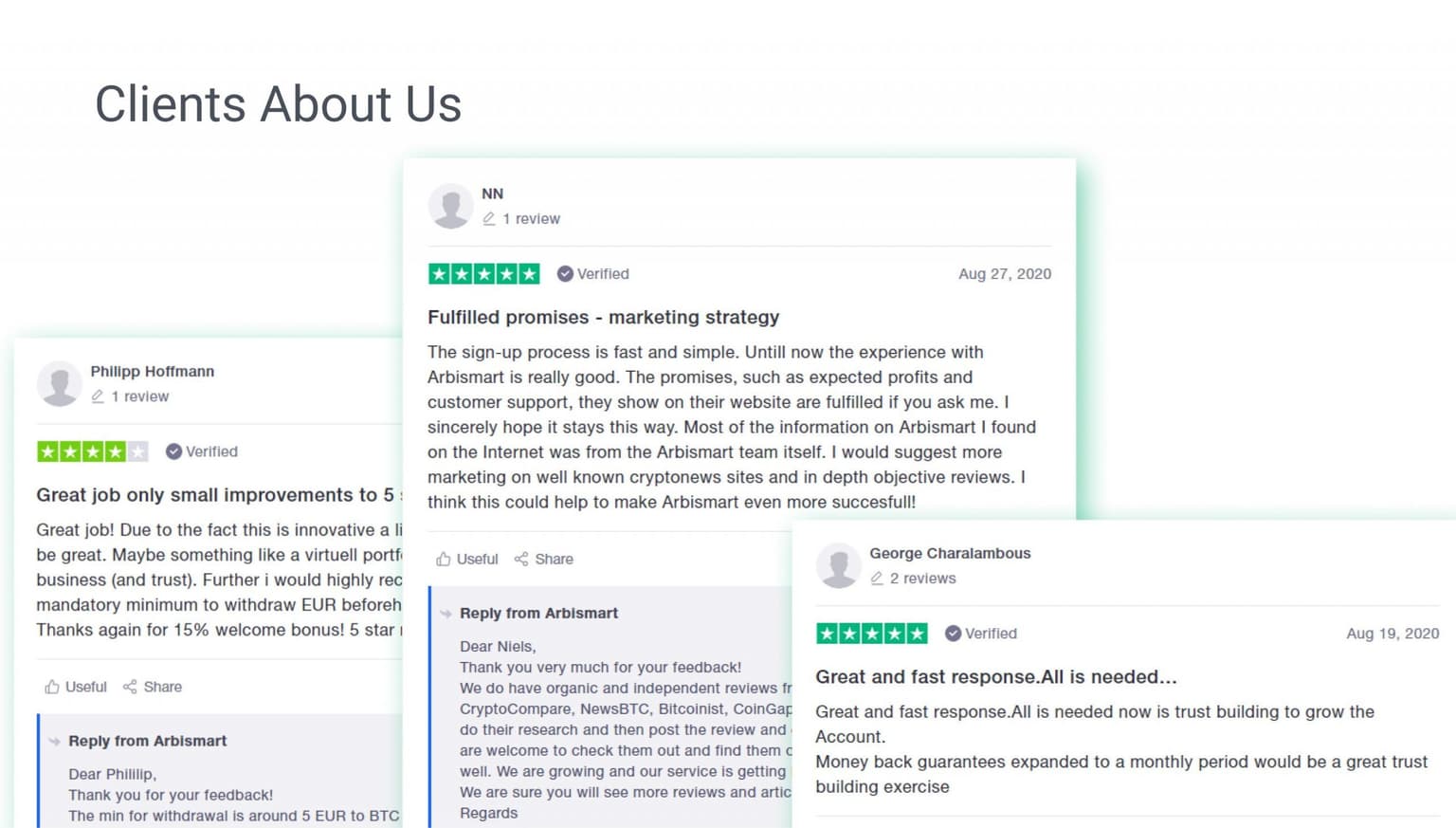Click the four-star rating on Philipp's review
Screen dimensions: 1456x828
point(93,451)
